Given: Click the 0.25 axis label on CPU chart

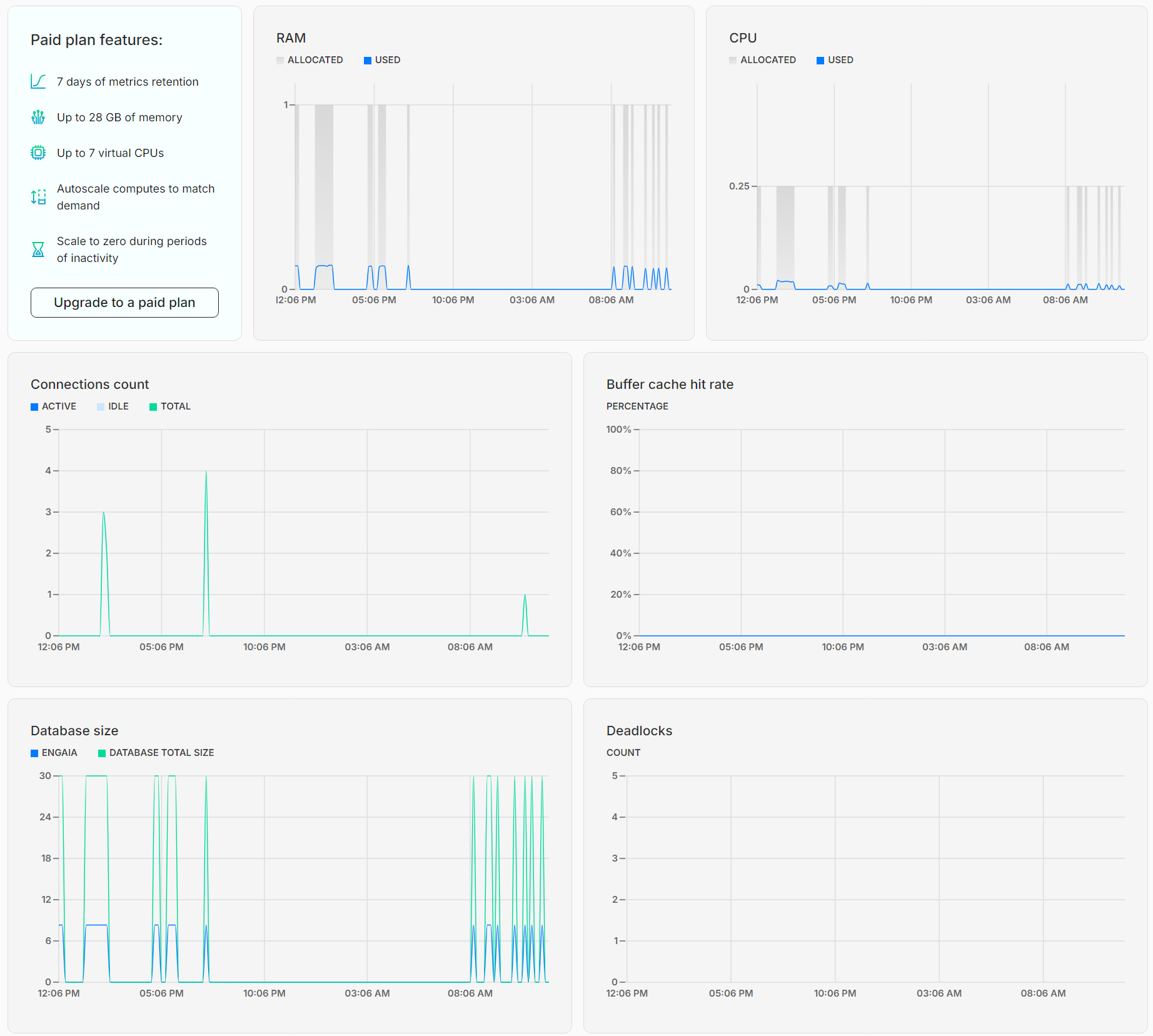Looking at the screenshot, I should (739, 186).
